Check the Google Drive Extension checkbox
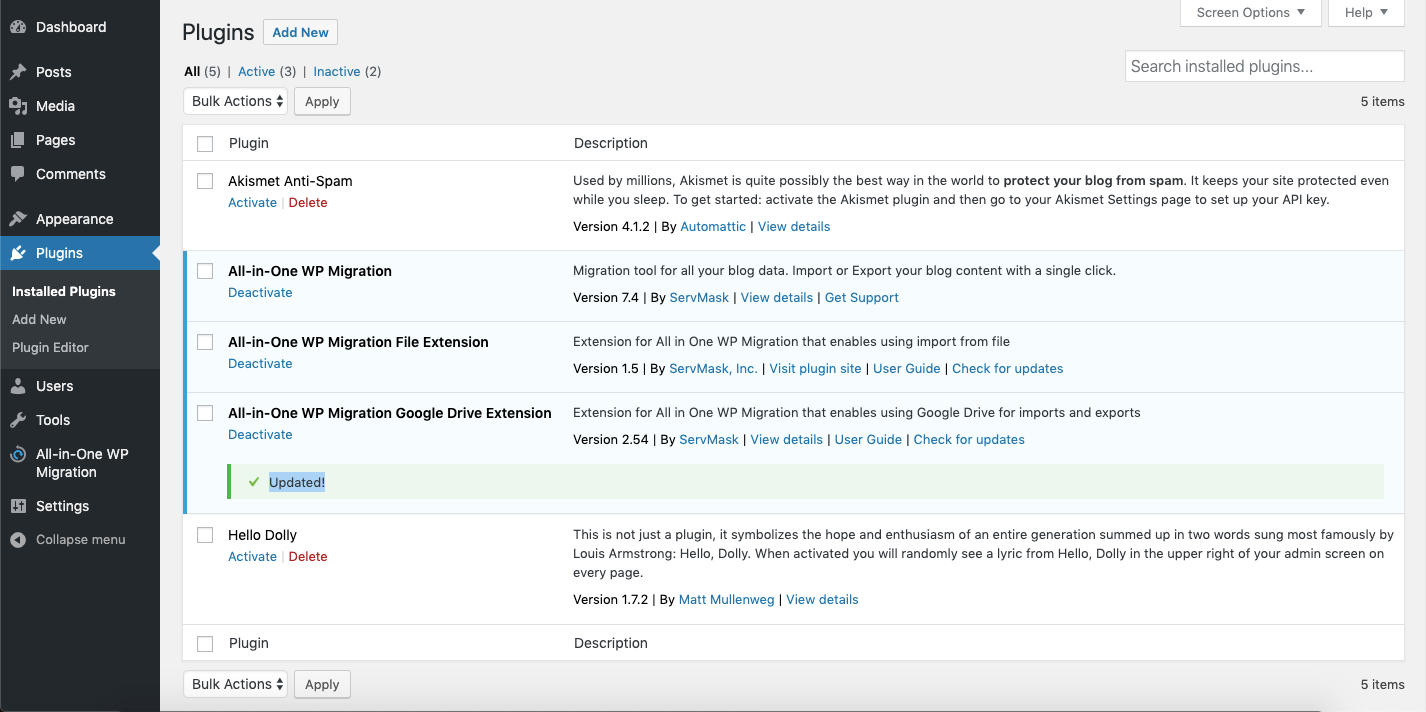Viewport: 1426px width, 712px height. coord(205,413)
